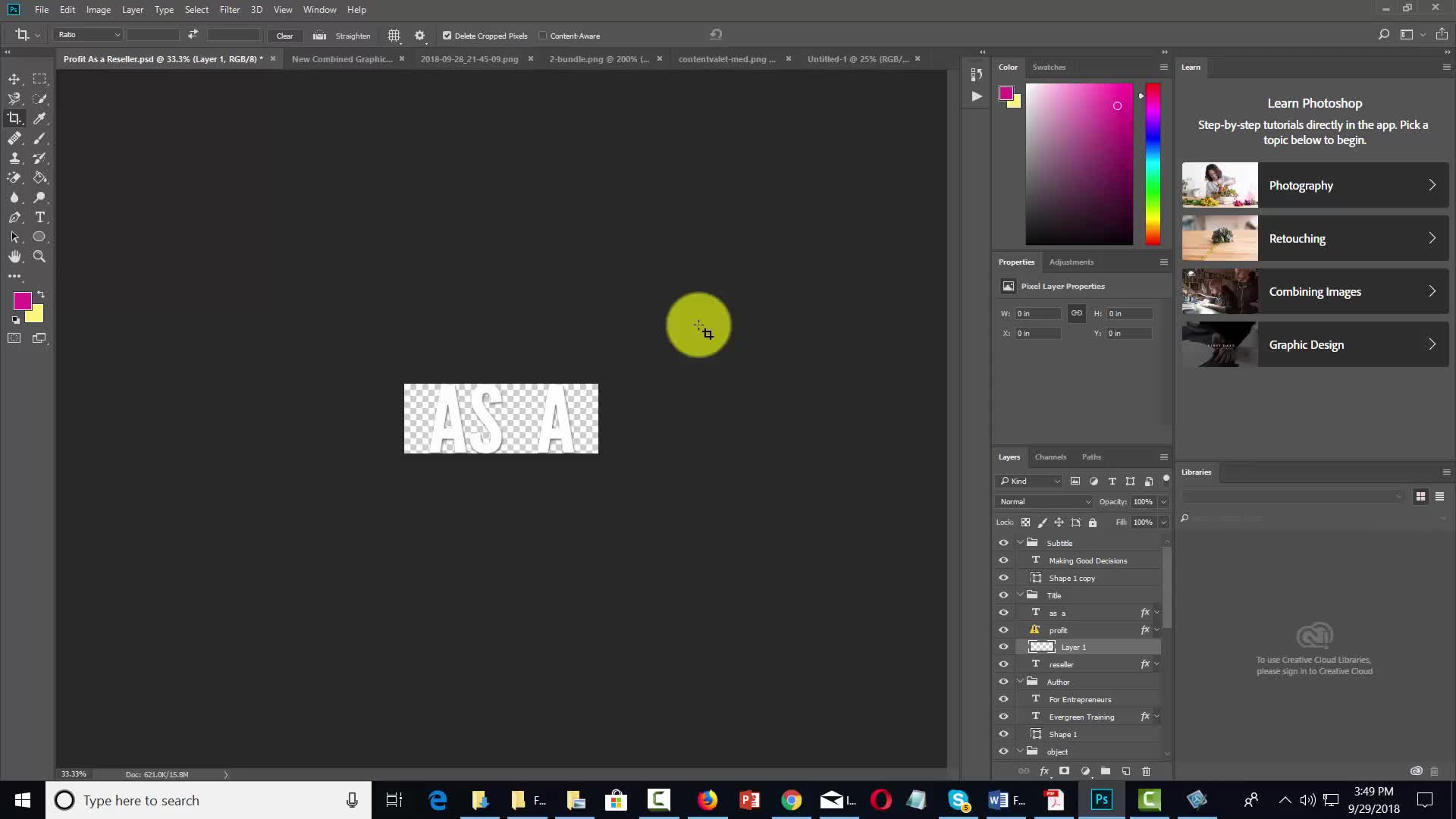Image resolution: width=1456 pixels, height=819 pixels.
Task: Click the delete layer trash icon
Action: 1146,771
